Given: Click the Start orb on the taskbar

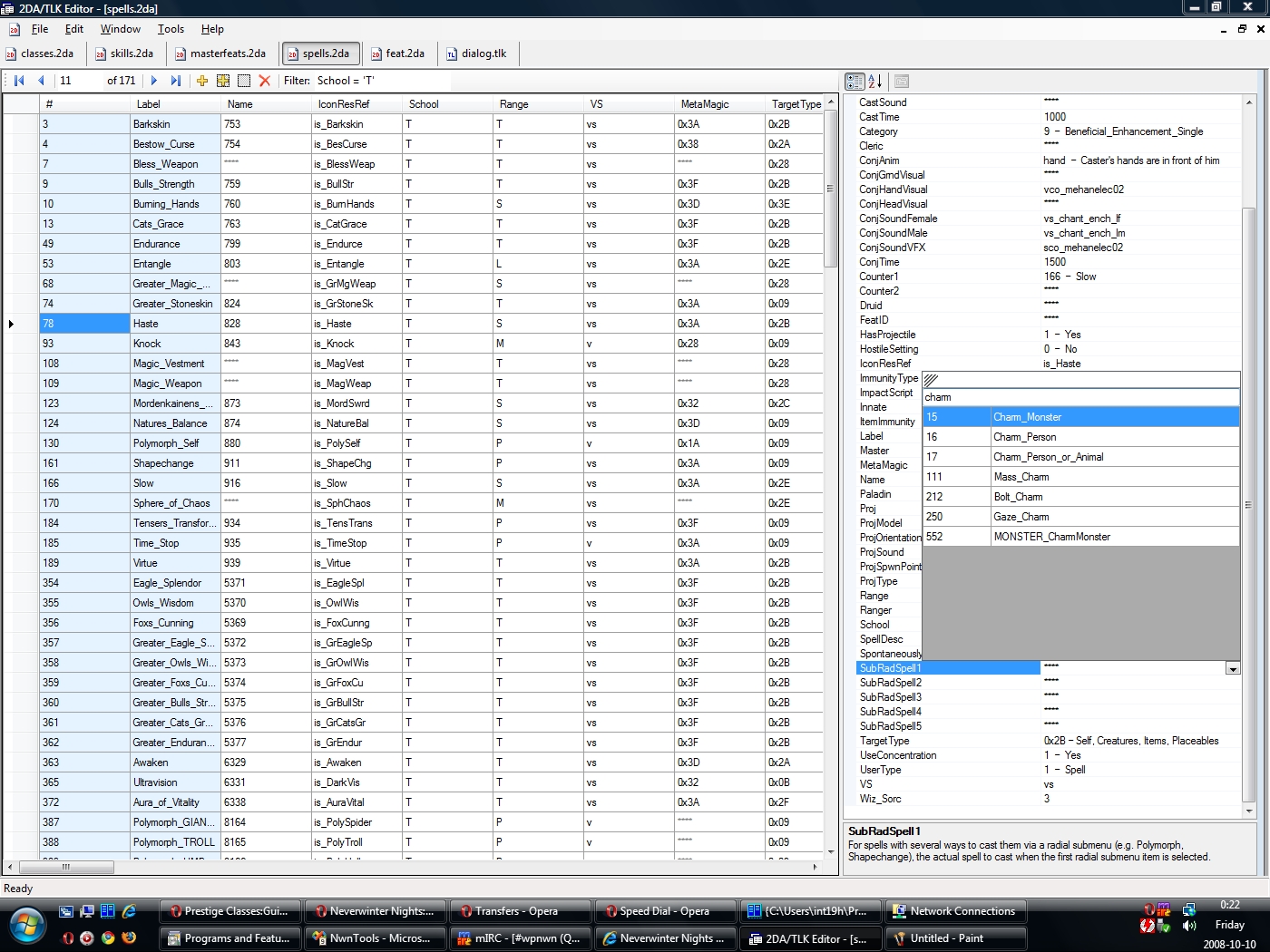Looking at the screenshot, I should [27, 926].
